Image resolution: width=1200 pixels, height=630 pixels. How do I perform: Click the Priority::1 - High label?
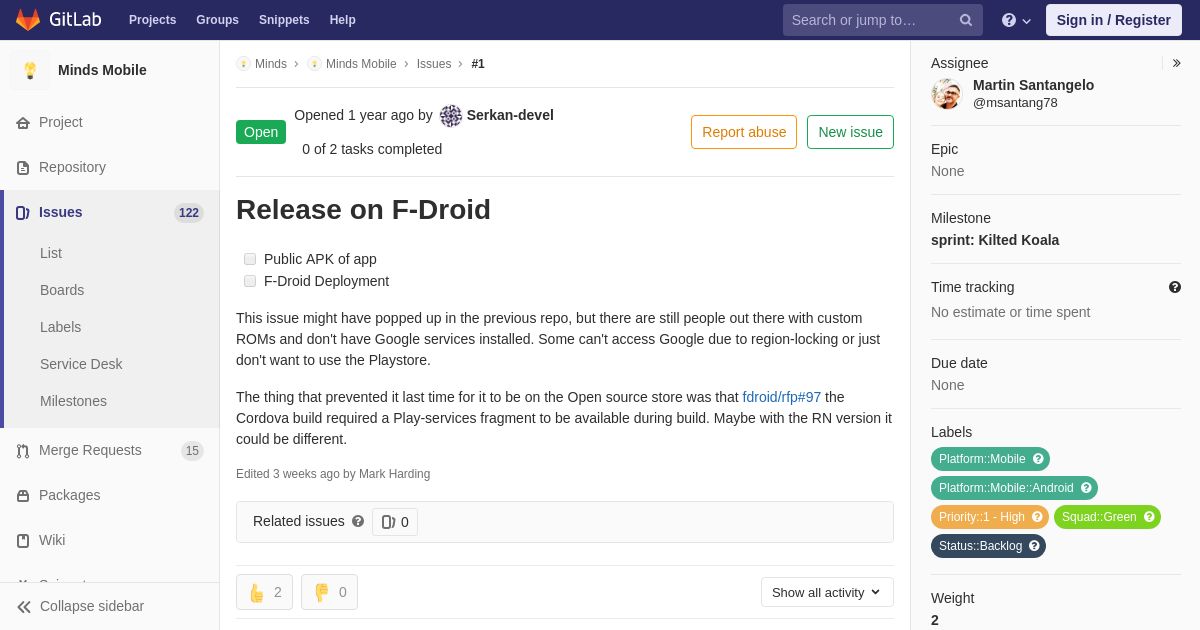(x=982, y=517)
